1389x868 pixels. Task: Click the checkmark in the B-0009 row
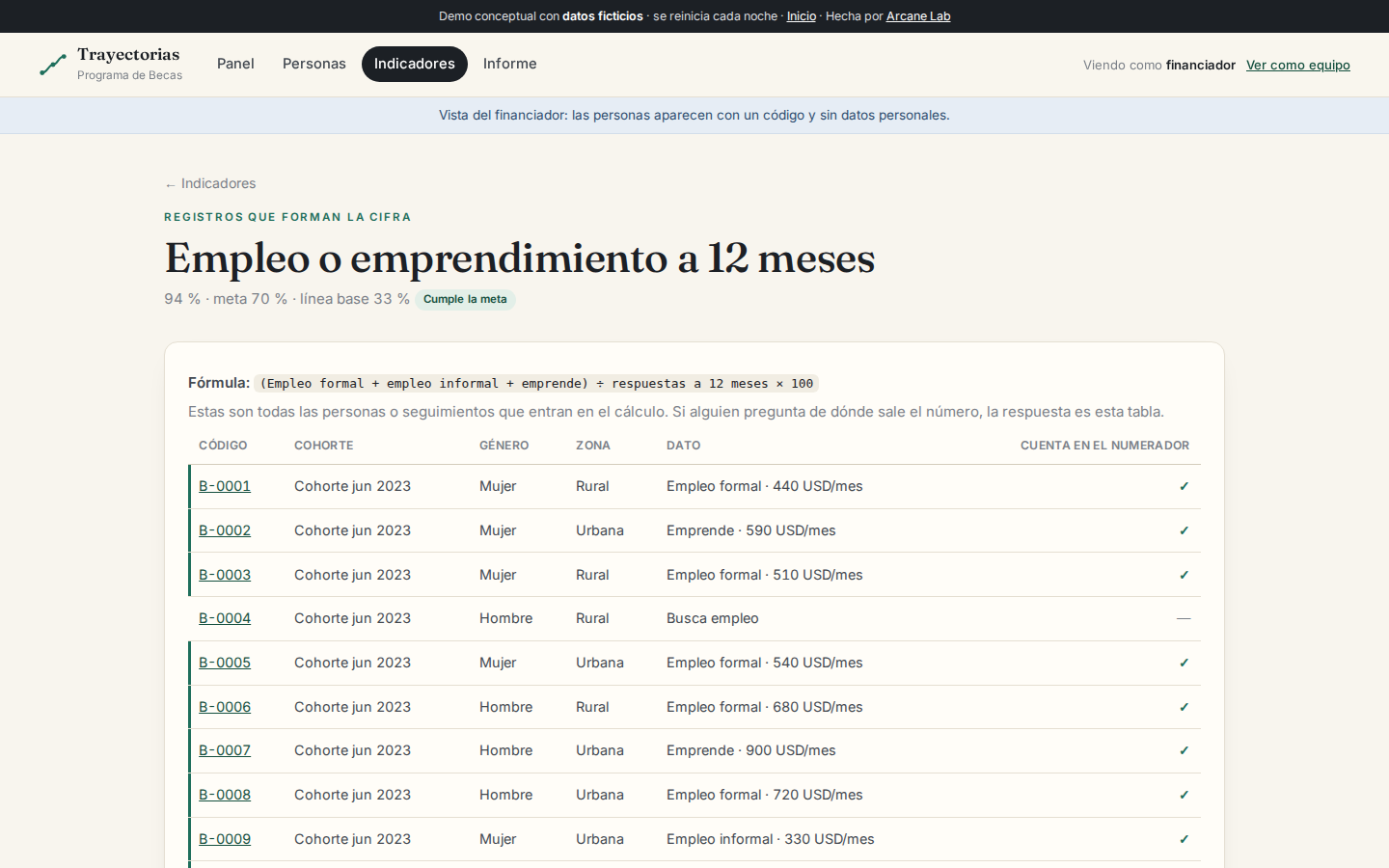(x=1184, y=839)
